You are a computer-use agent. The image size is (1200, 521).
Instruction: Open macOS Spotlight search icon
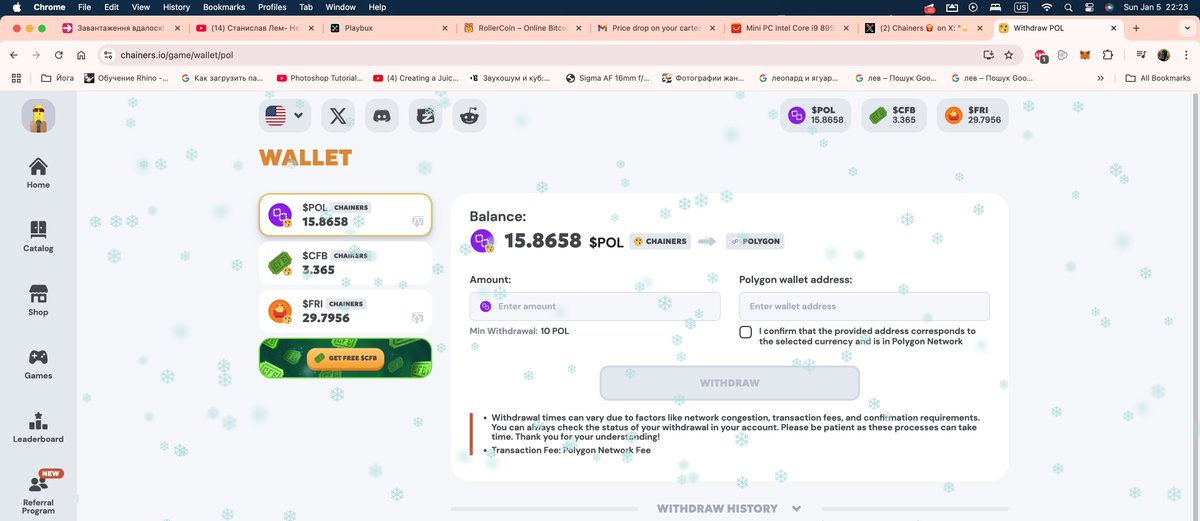click(1069, 7)
